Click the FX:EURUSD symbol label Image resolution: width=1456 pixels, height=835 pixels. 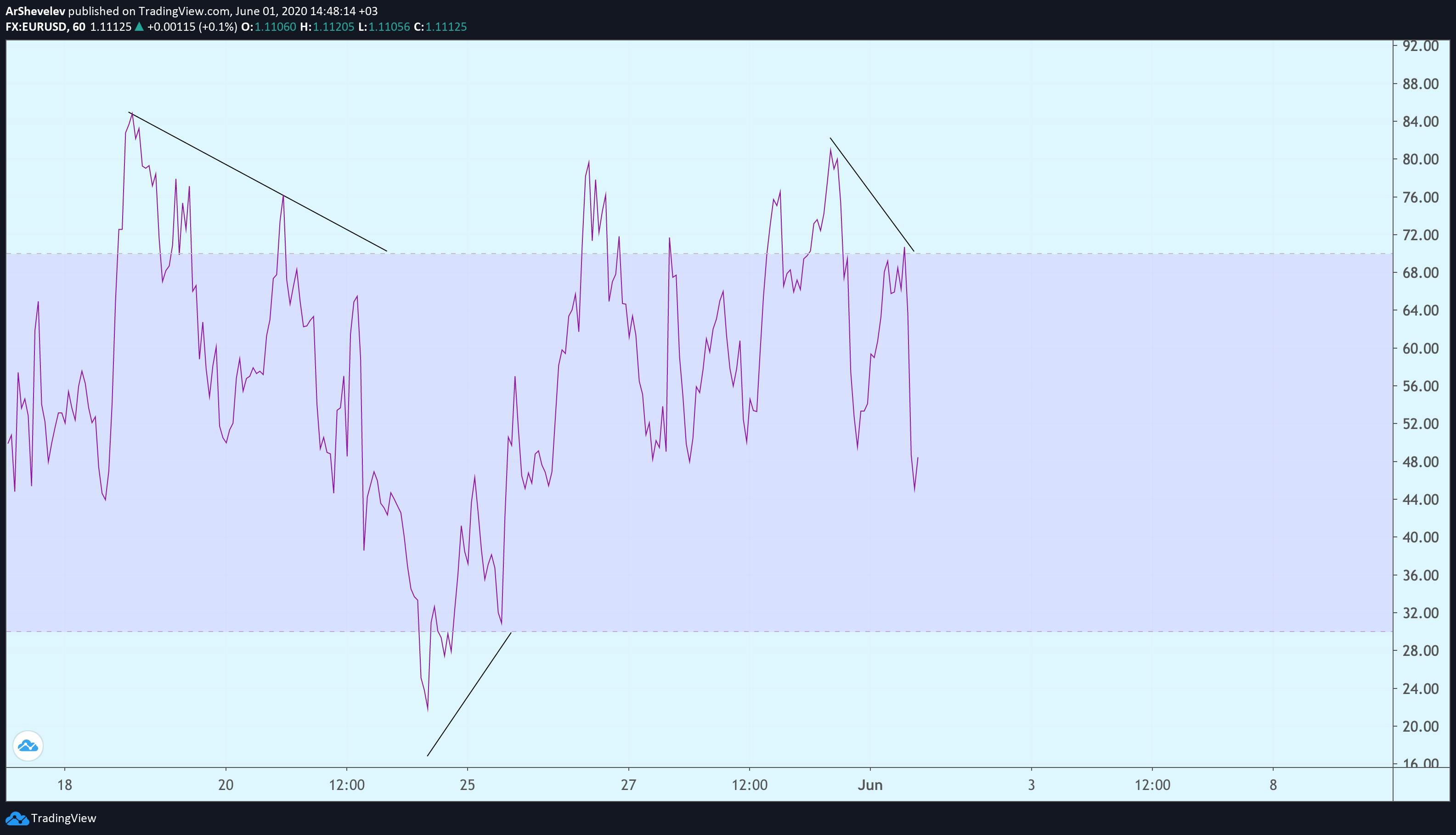pos(36,26)
